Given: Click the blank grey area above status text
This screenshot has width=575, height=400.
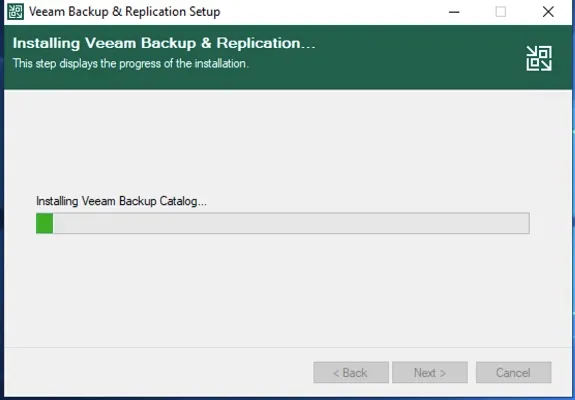Looking at the screenshot, I should pyautogui.click(x=286, y=139).
